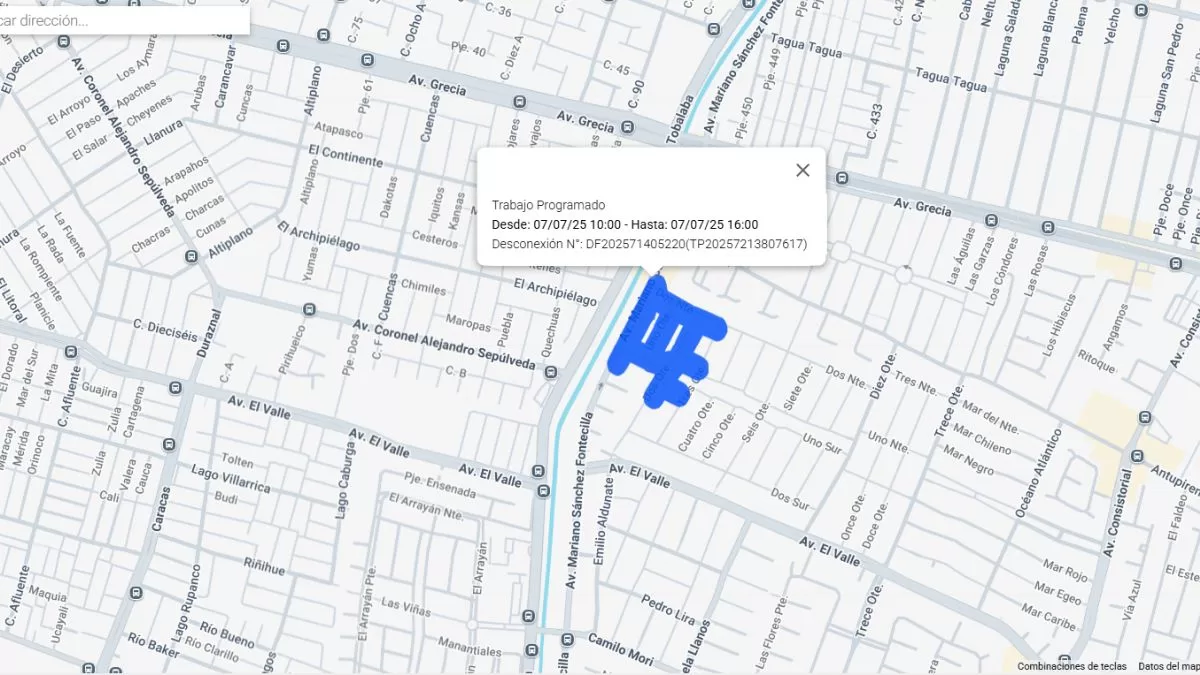1200x675 pixels.
Task: Click the Tagua Tagua street label
Action: pos(950,79)
